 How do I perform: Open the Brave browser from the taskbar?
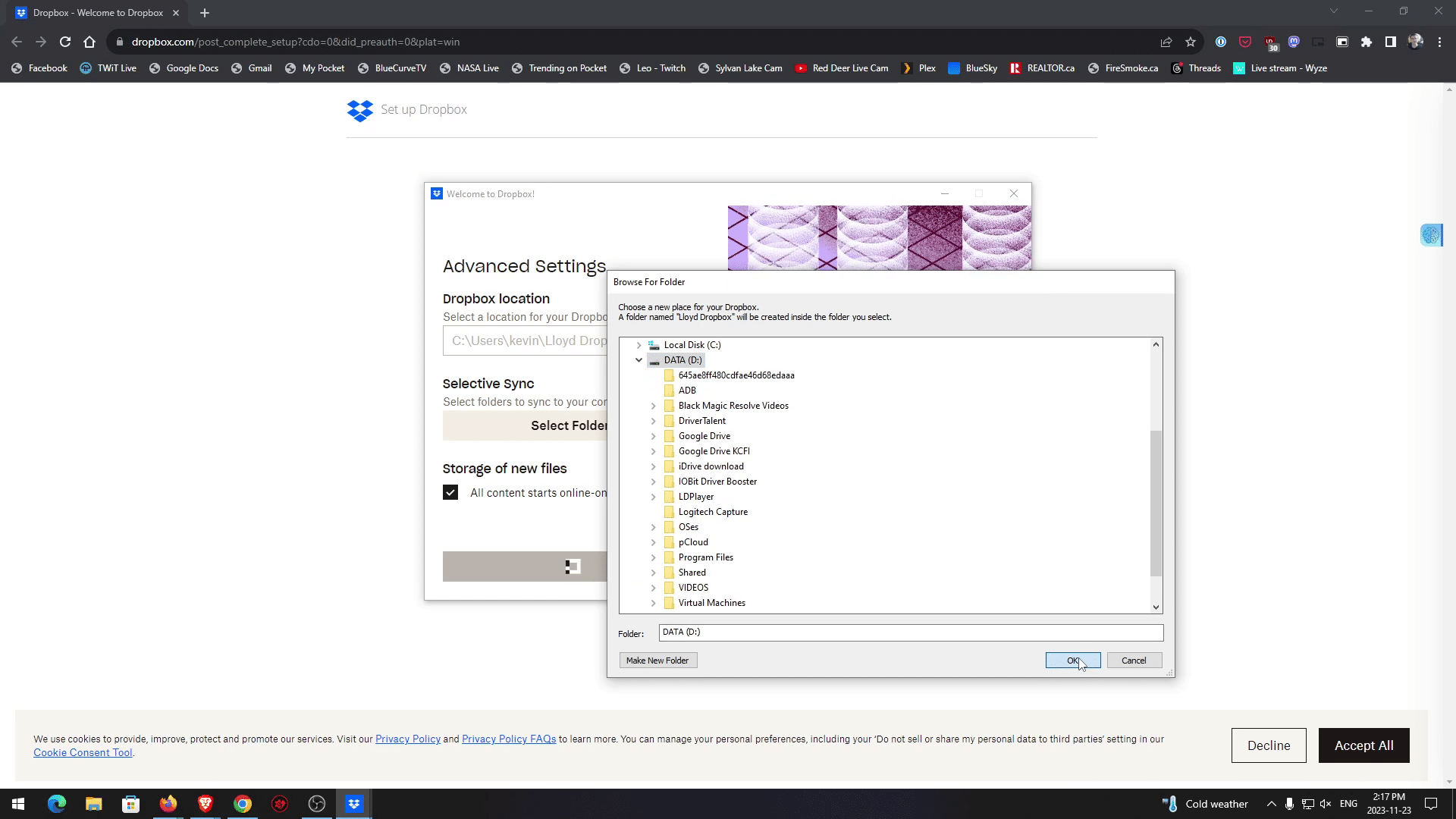[206, 804]
